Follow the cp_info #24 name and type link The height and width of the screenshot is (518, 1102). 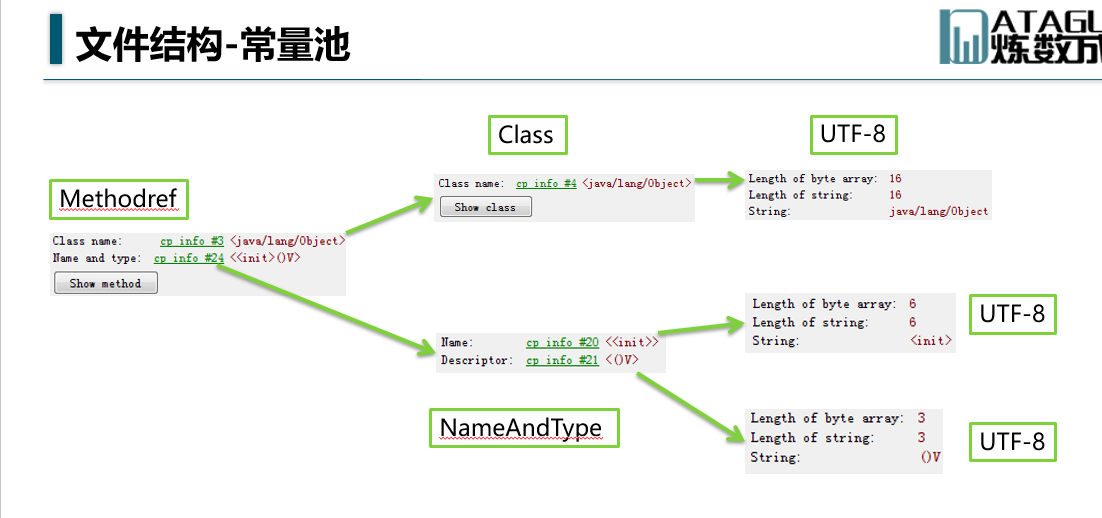click(x=189, y=258)
